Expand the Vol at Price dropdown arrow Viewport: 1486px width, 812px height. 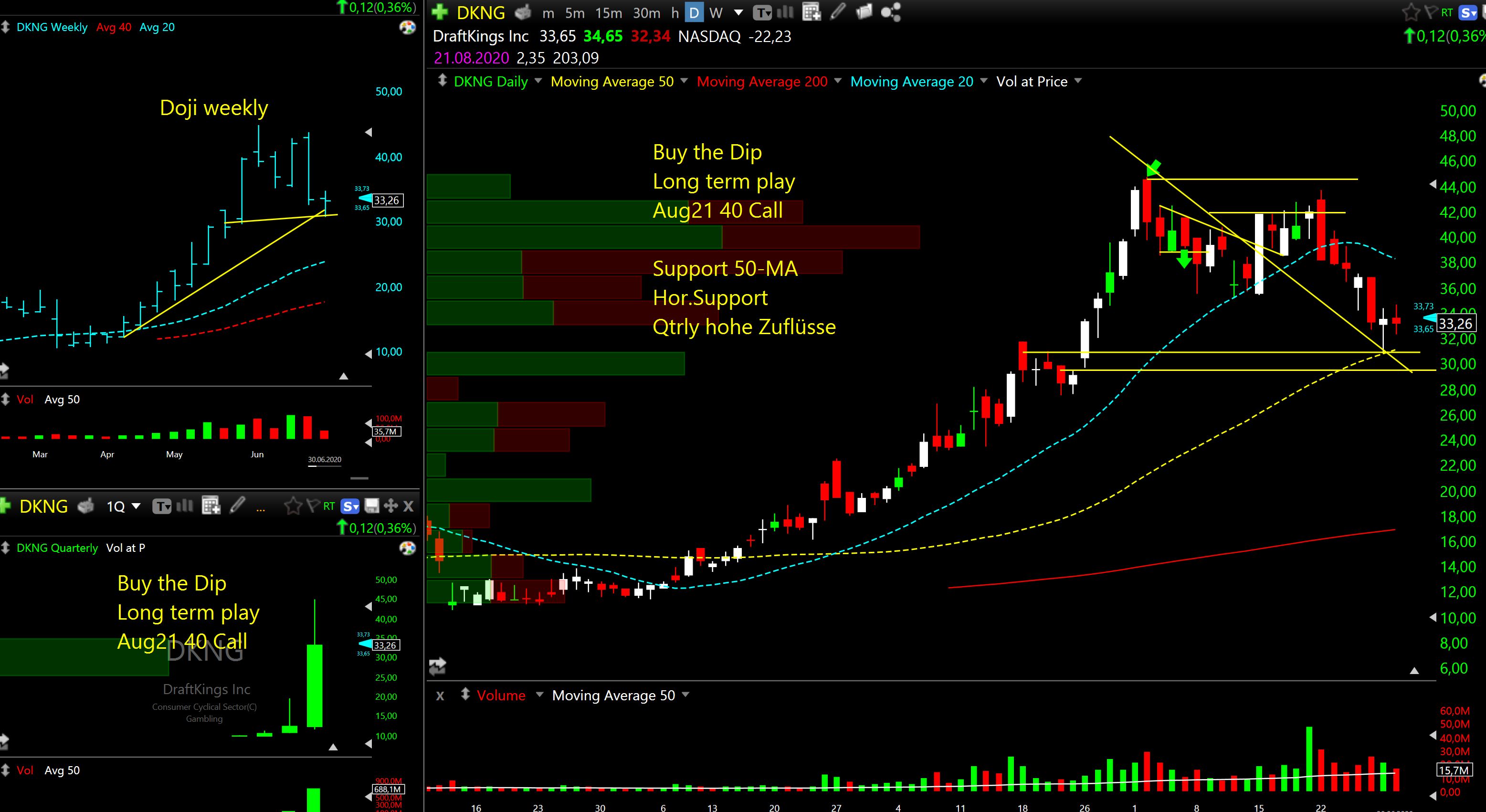[1077, 81]
